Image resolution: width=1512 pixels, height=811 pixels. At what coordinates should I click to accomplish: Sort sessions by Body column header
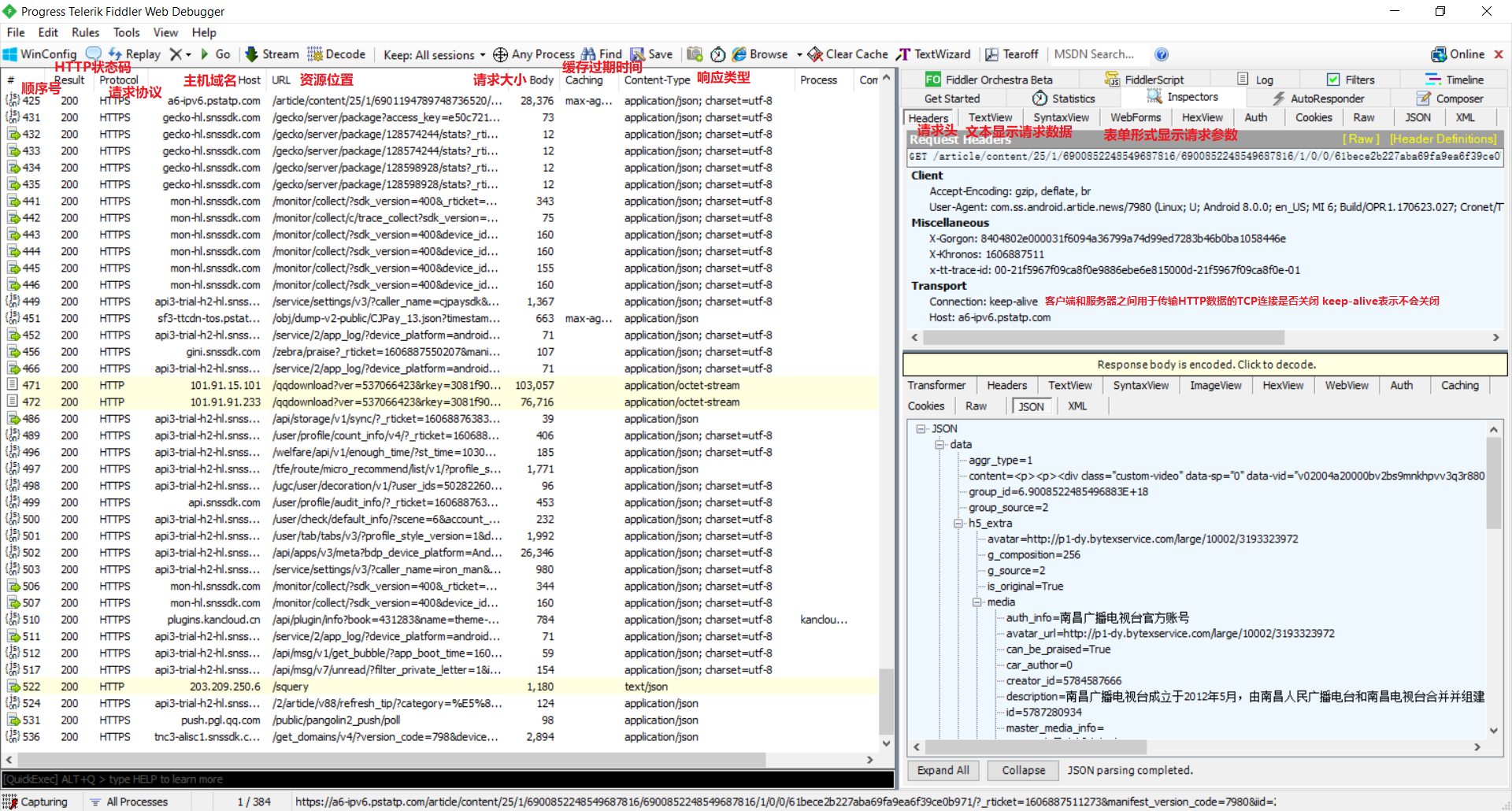541,80
